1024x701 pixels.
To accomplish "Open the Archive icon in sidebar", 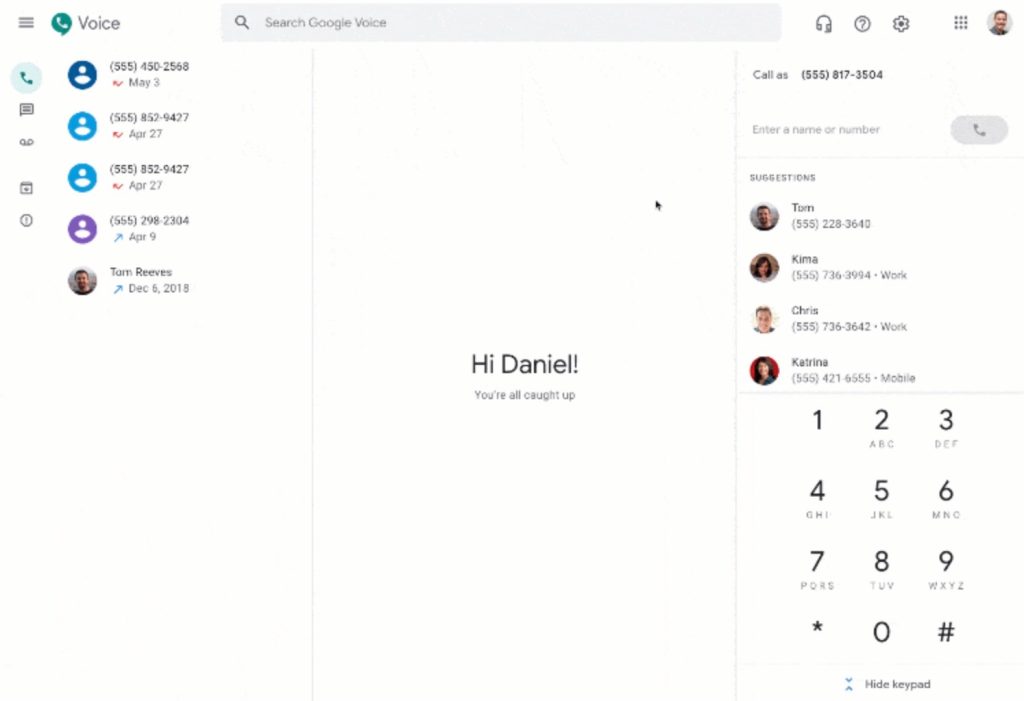I will point(26,188).
